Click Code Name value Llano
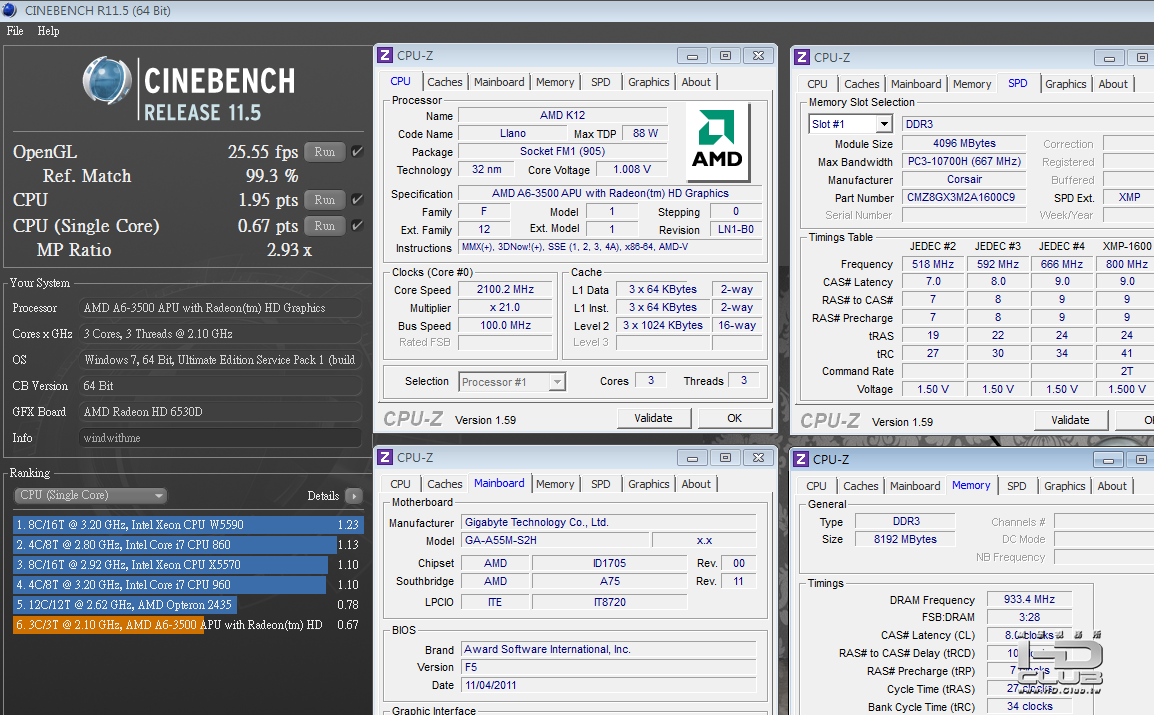 point(512,134)
